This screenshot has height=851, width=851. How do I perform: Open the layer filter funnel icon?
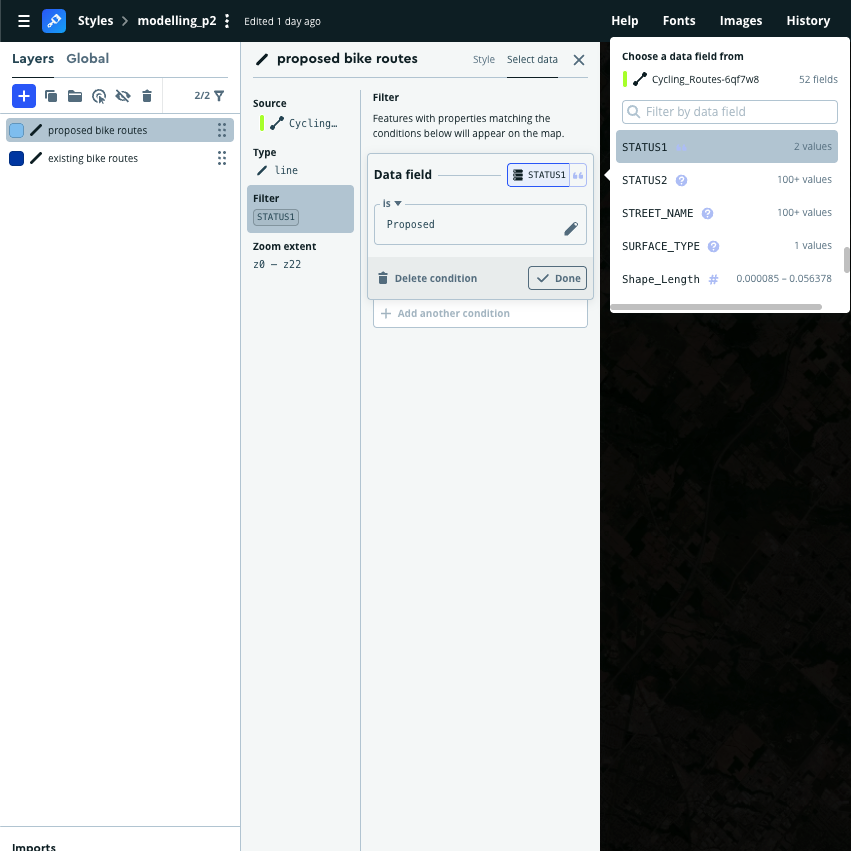click(x=219, y=96)
